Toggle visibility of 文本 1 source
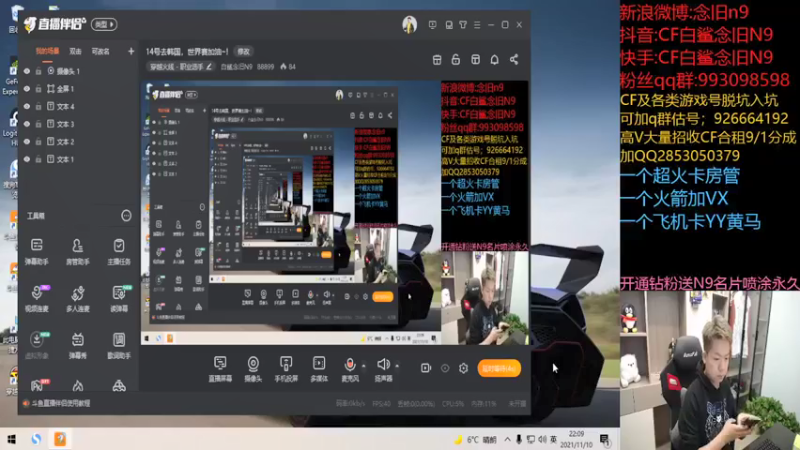The height and width of the screenshot is (450, 800). (27, 159)
